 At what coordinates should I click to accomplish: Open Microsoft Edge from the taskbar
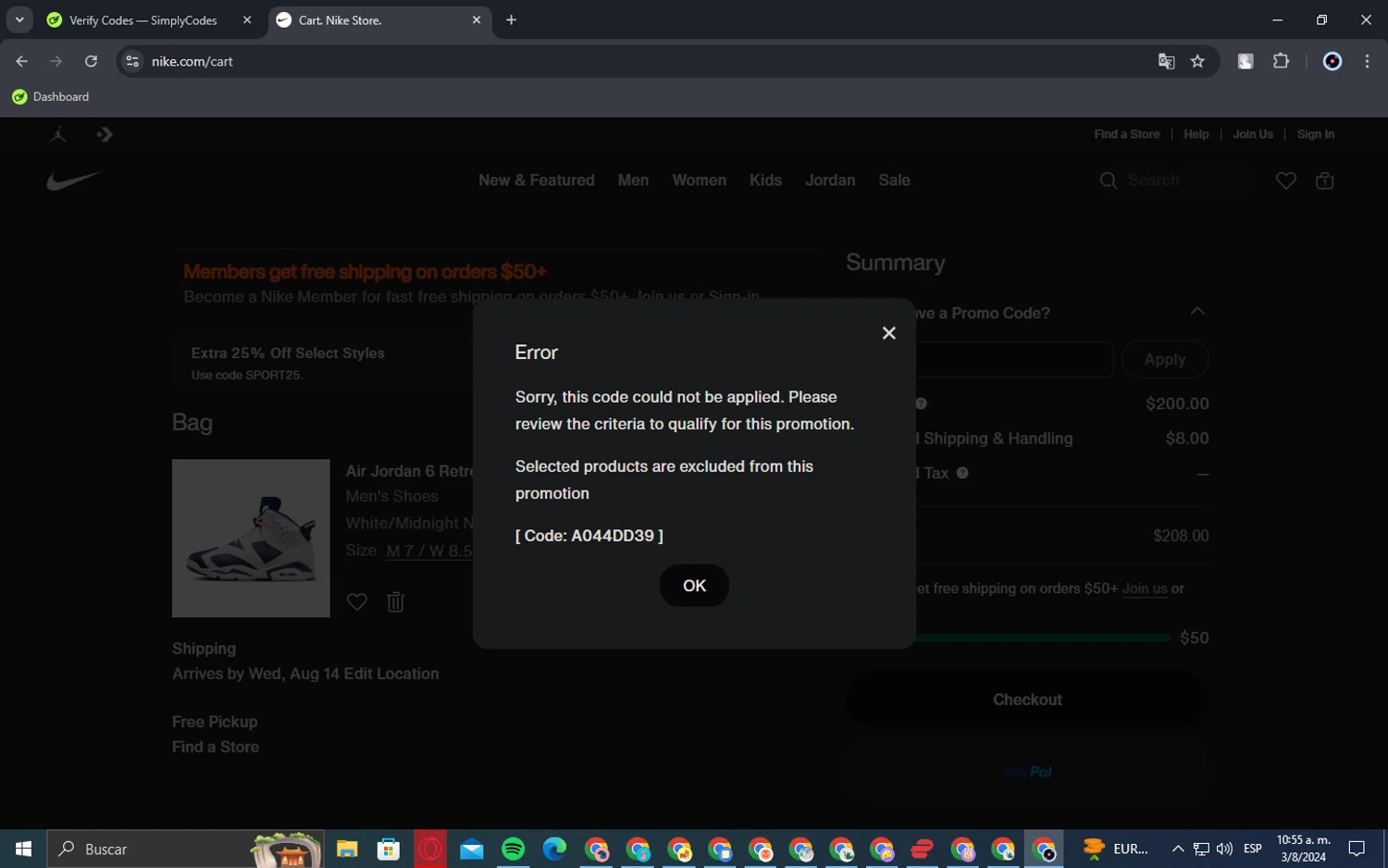coord(554,849)
